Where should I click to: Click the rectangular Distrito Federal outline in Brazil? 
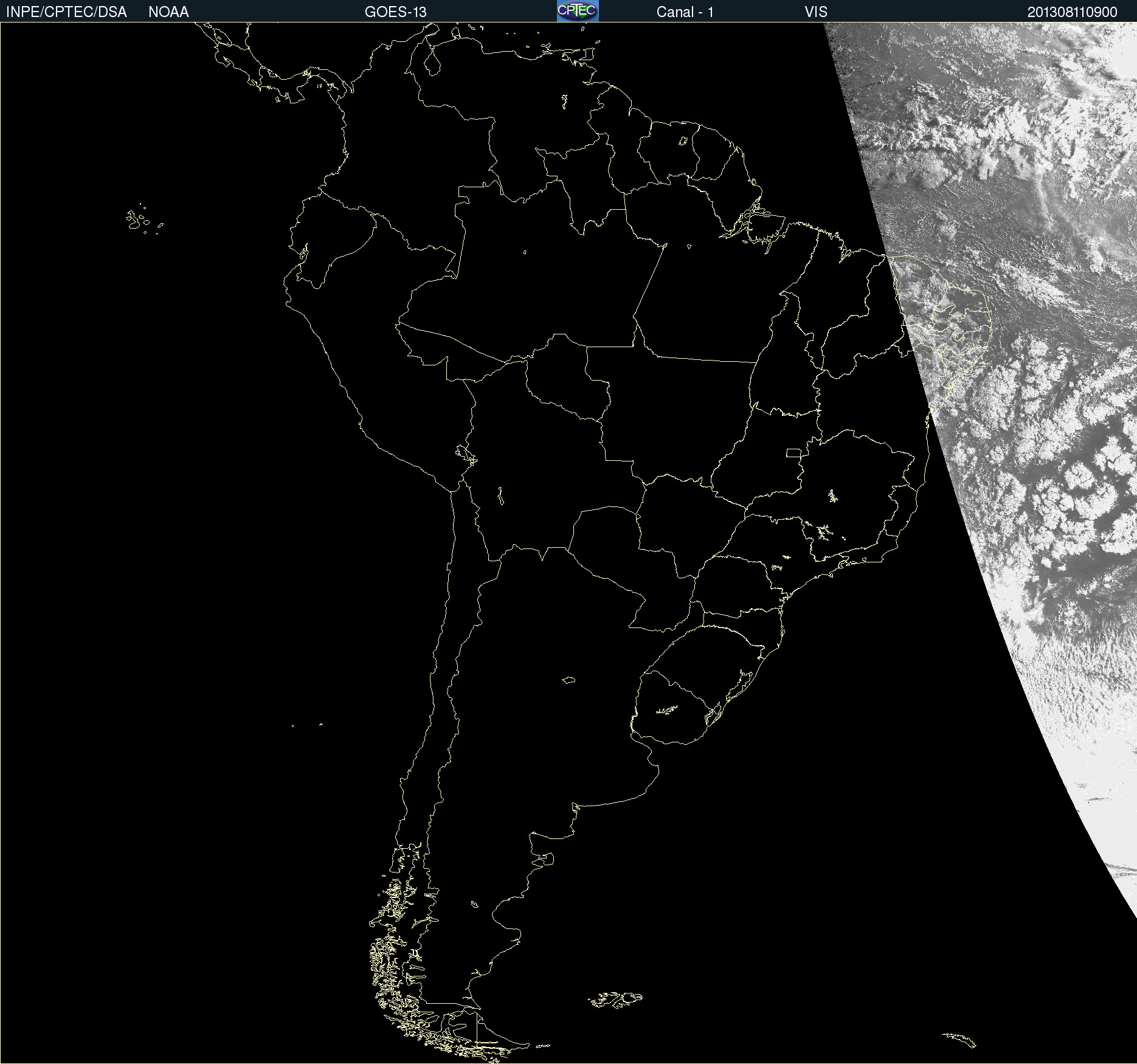coord(793,452)
